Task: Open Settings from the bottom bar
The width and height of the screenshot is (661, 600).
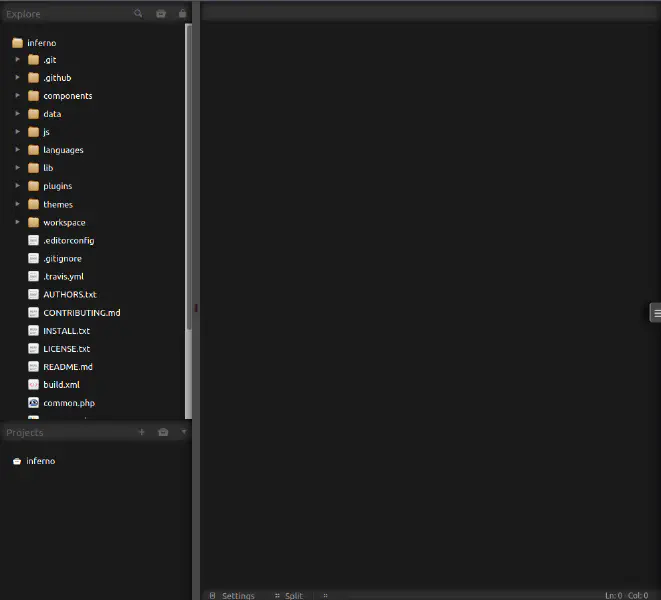Action: (237, 595)
